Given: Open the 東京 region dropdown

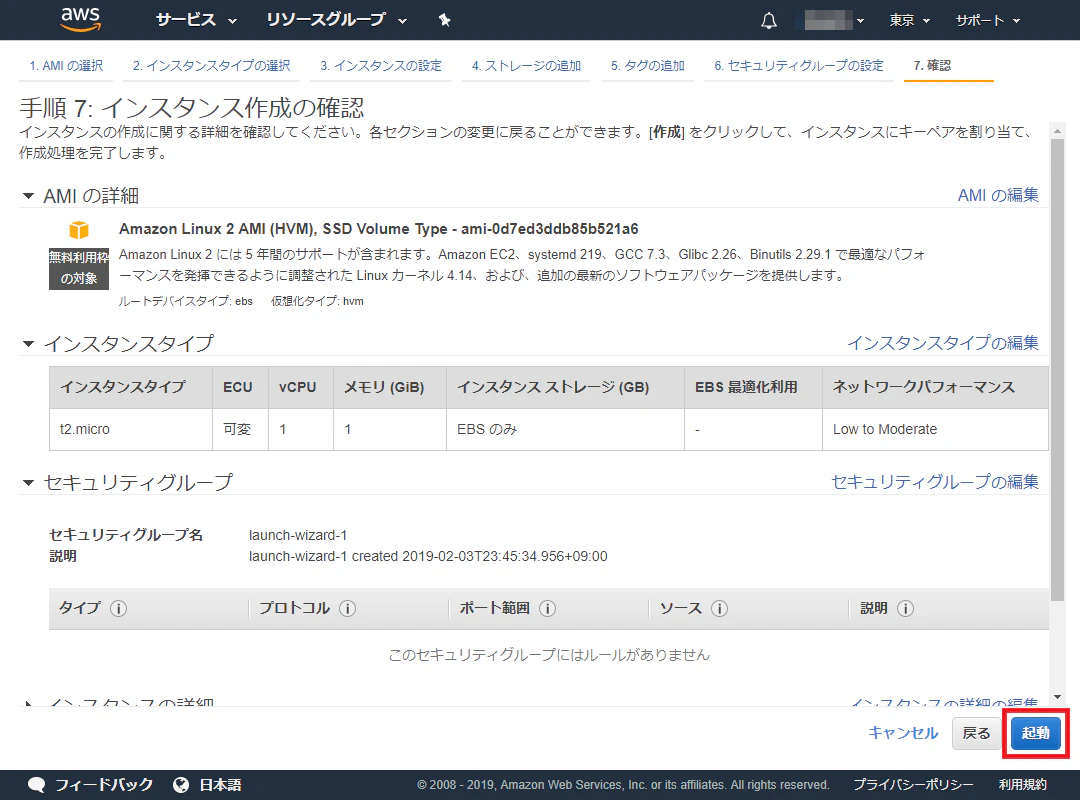Looking at the screenshot, I should tap(909, 21).
